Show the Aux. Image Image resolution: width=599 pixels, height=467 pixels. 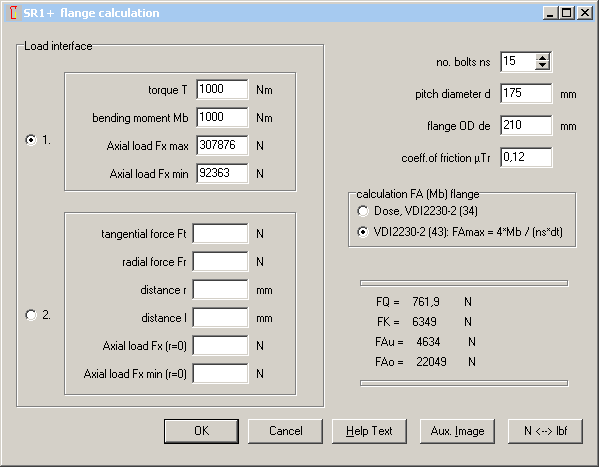pyautogui.click(x=457, y=431)
